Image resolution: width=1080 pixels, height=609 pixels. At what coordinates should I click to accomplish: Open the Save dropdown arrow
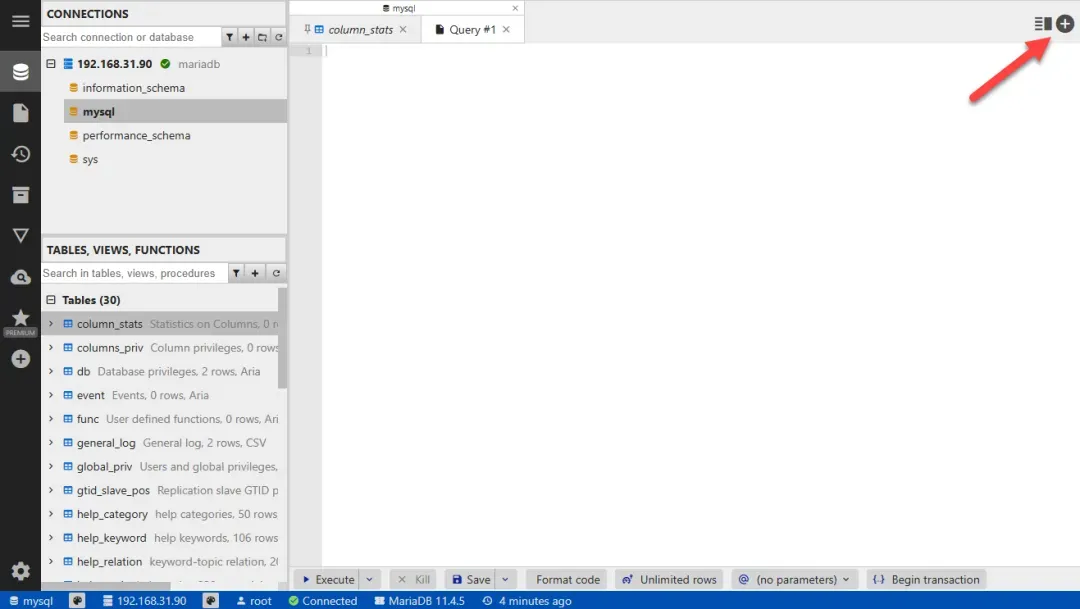(x=505, y=579)
